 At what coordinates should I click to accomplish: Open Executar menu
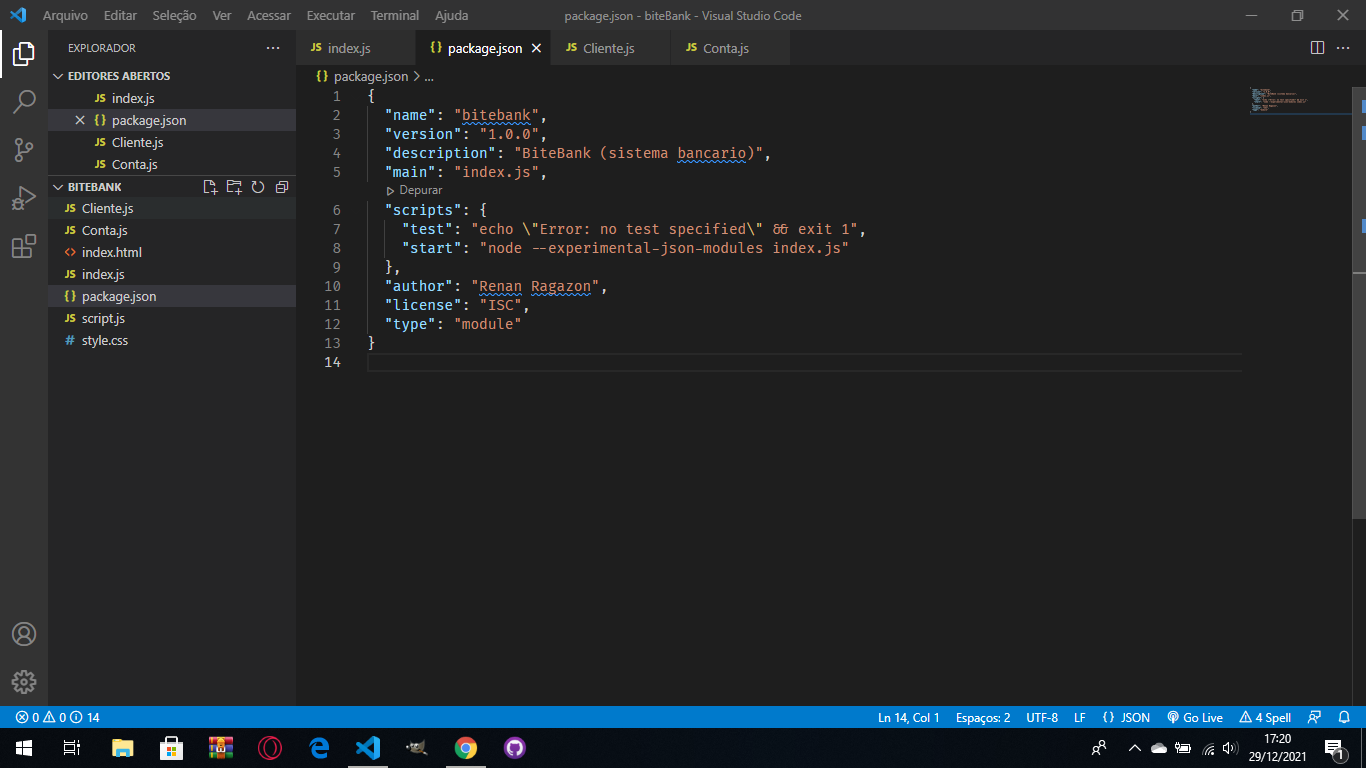click(x=330, y=16)
